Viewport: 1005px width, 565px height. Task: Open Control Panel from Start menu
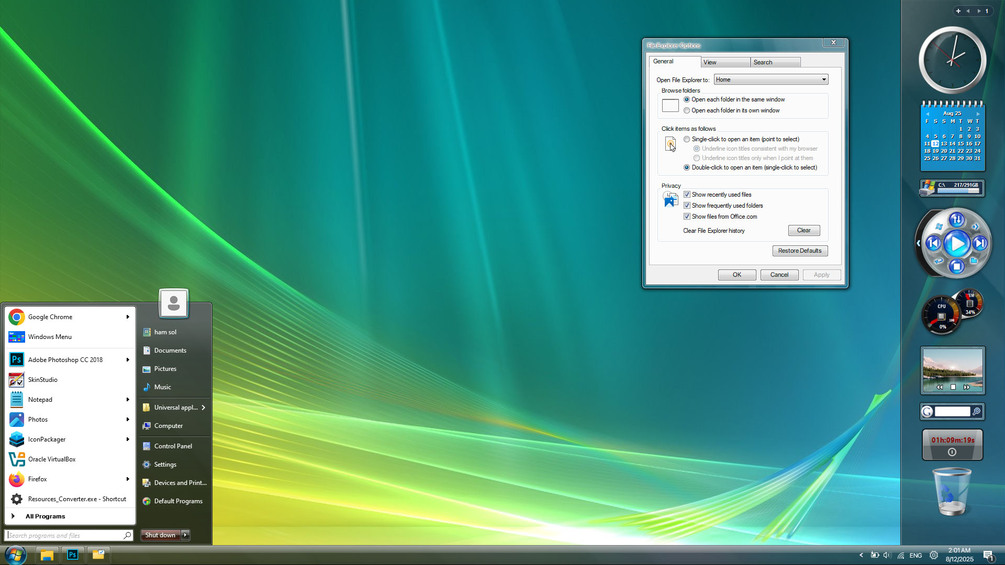[173, 446]
